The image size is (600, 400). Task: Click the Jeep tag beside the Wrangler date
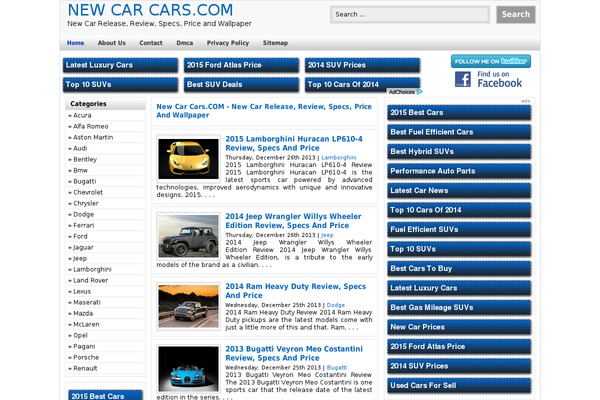click(x=327, y=235)
